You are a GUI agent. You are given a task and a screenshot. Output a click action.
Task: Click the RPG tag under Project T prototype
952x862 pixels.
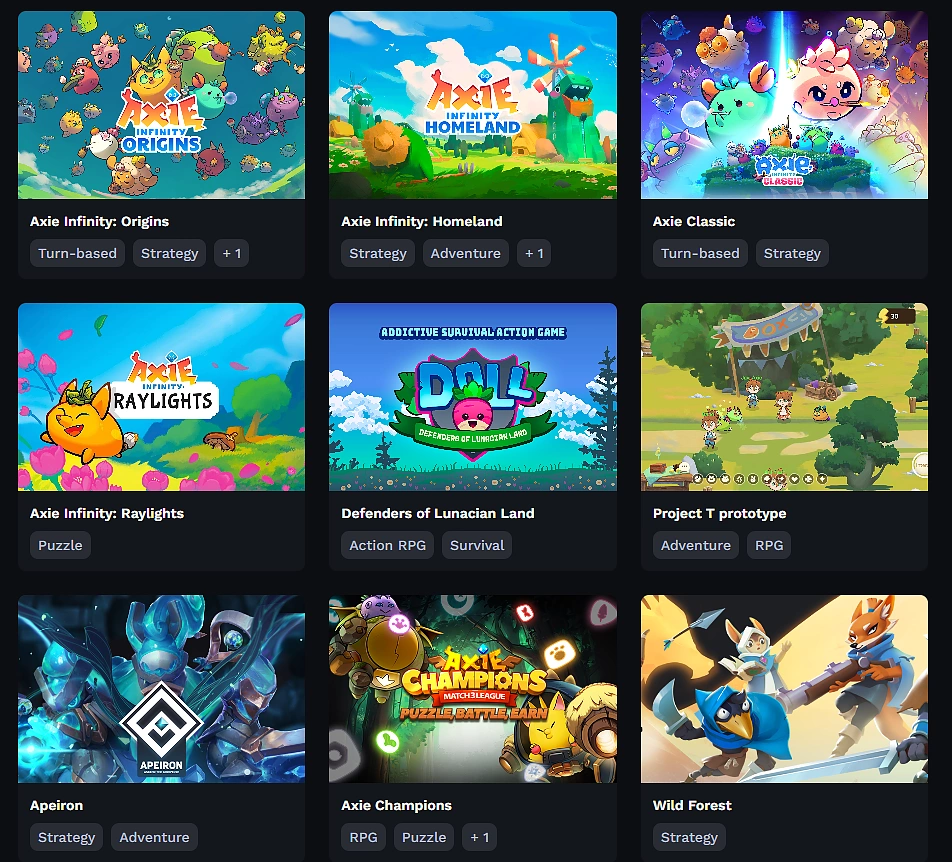coord(769,545)
